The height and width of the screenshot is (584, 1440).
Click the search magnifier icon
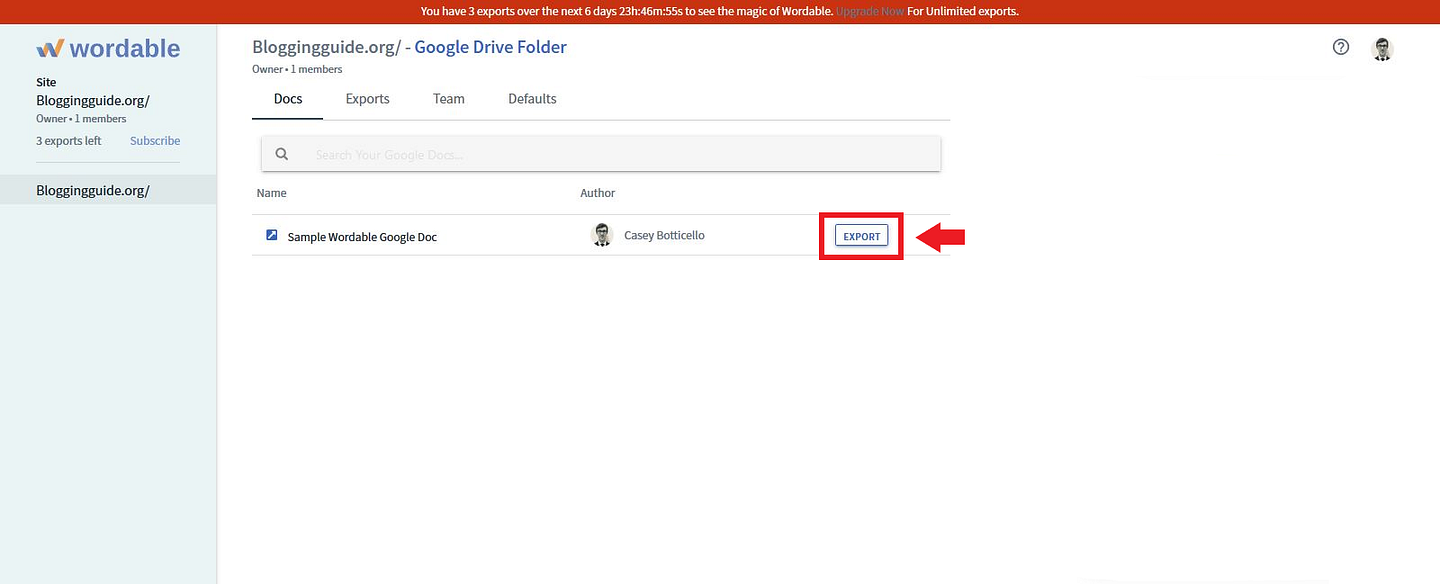point(282,154)
